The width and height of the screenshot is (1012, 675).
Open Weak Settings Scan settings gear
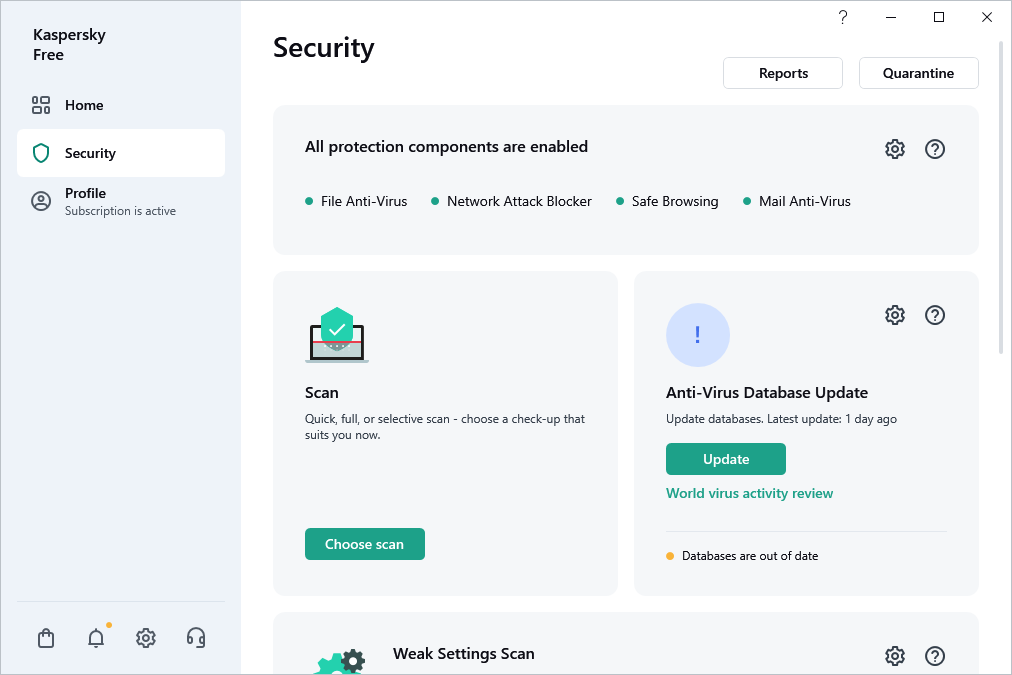(x=894, y=655)
